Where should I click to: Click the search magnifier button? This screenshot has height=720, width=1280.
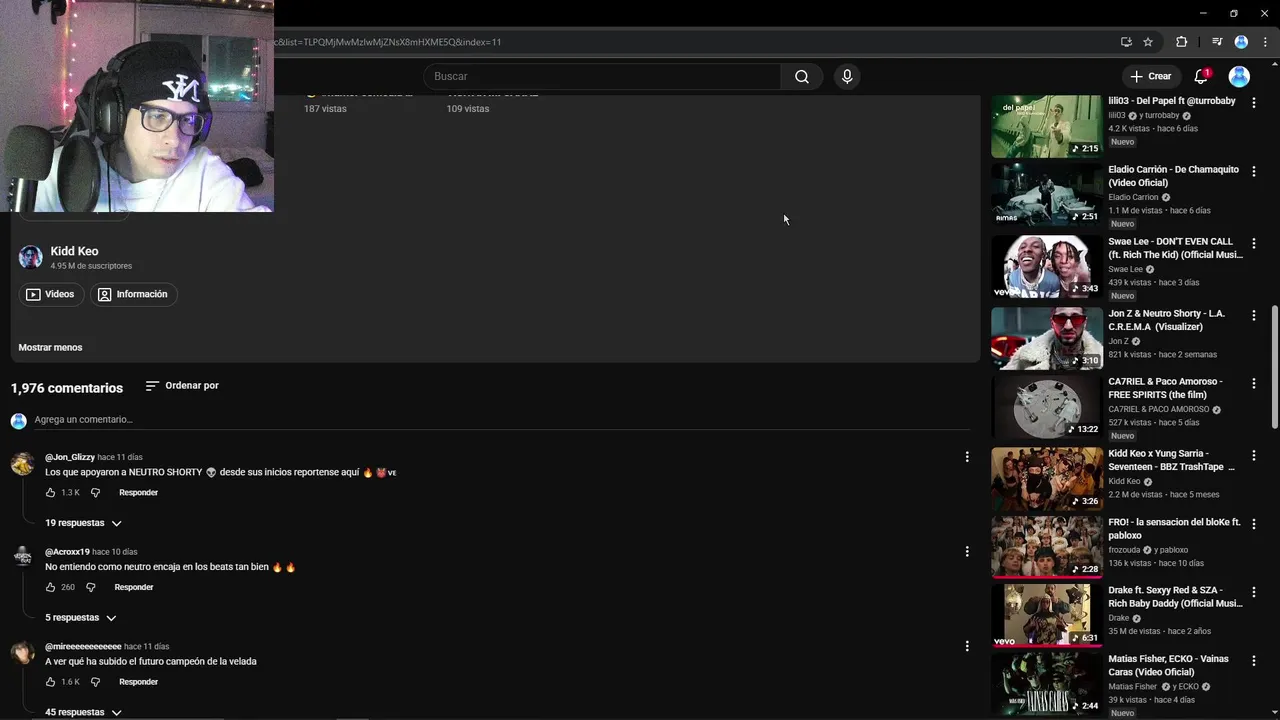pos(802,77)
